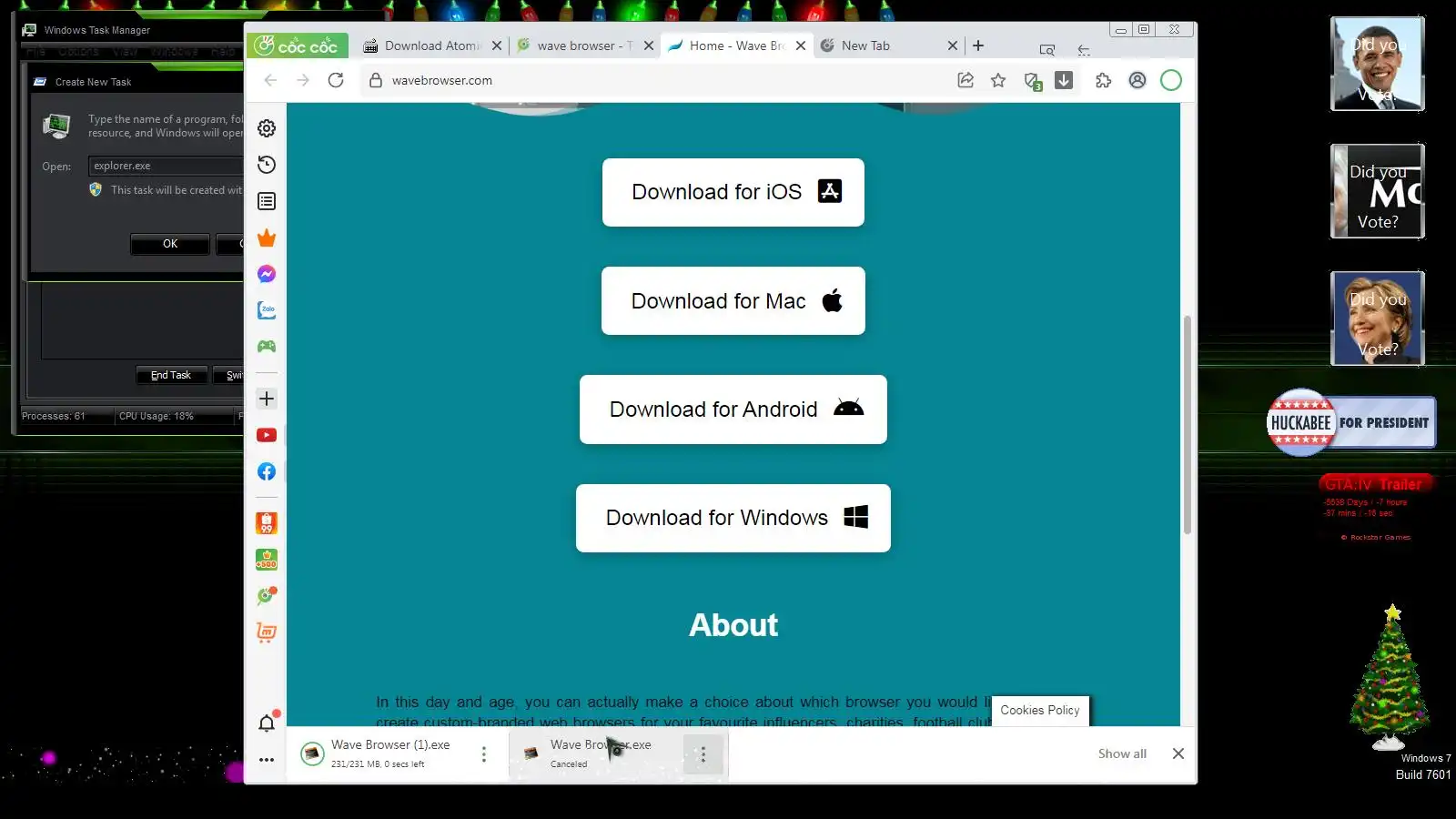Reload the wavebrowser.com page
Screen dimensions: 1456x819
point(336,80)
